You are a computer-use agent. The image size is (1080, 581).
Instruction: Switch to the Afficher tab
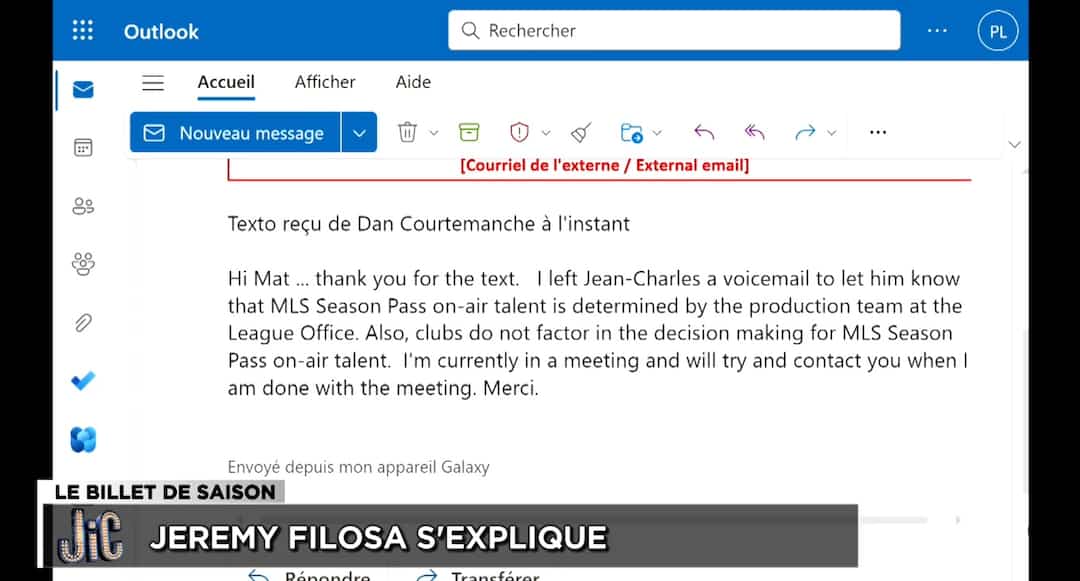(x=325, y=82)
